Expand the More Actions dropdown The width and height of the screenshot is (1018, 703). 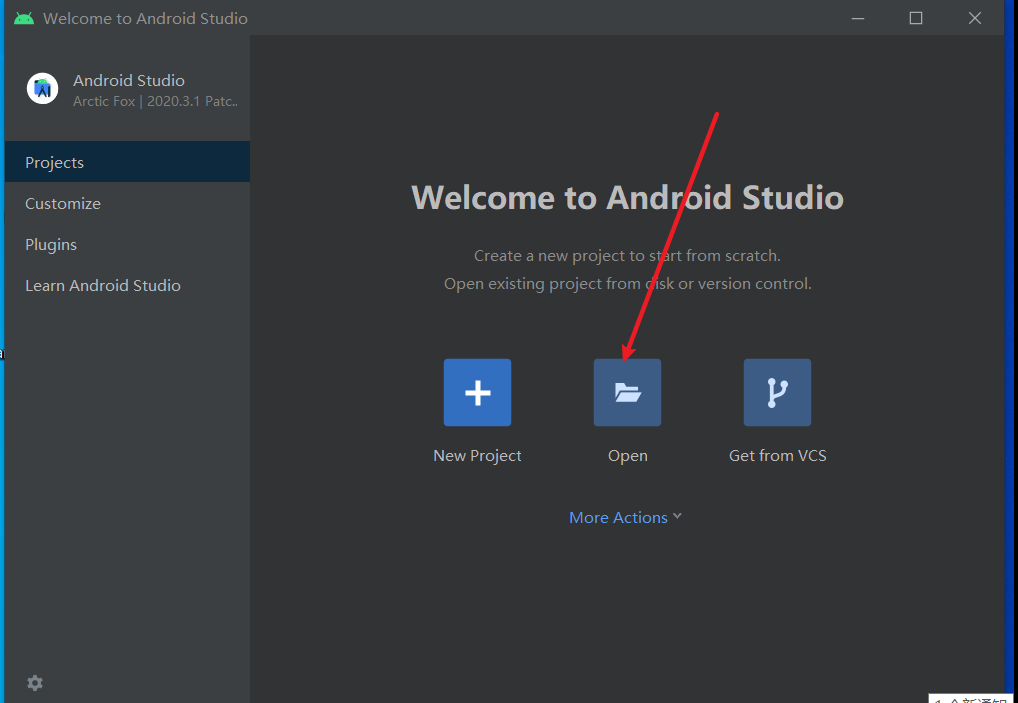625,517
